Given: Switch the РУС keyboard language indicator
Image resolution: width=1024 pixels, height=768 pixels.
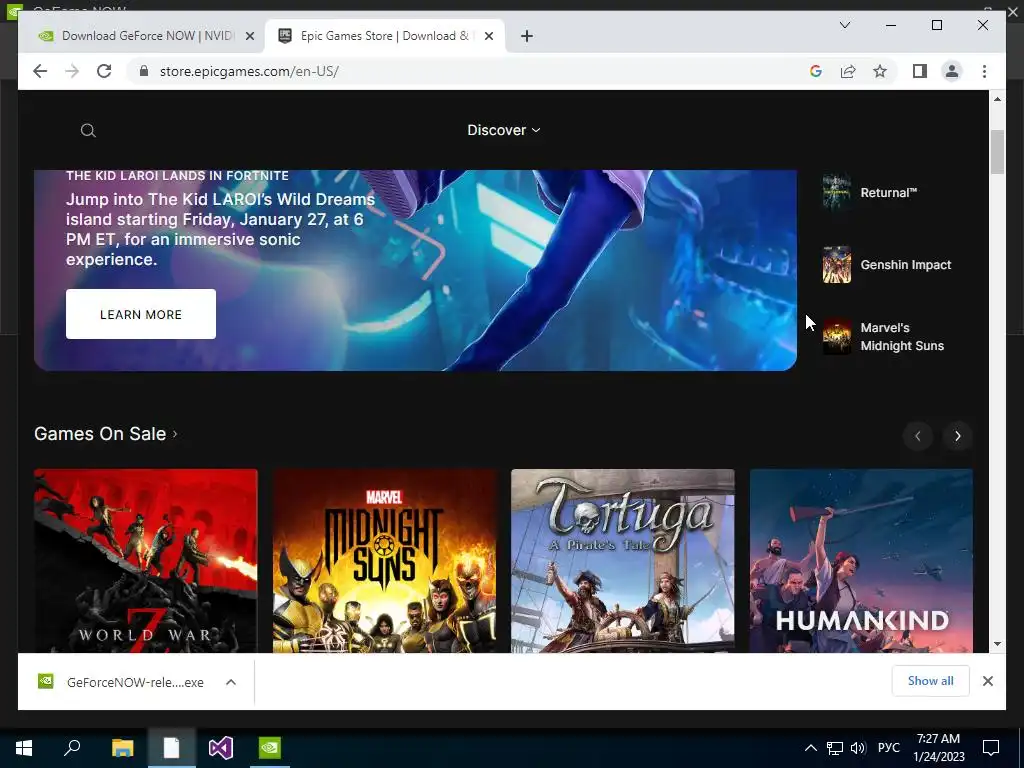Looking at the screenshot, I should coord(888,748).
